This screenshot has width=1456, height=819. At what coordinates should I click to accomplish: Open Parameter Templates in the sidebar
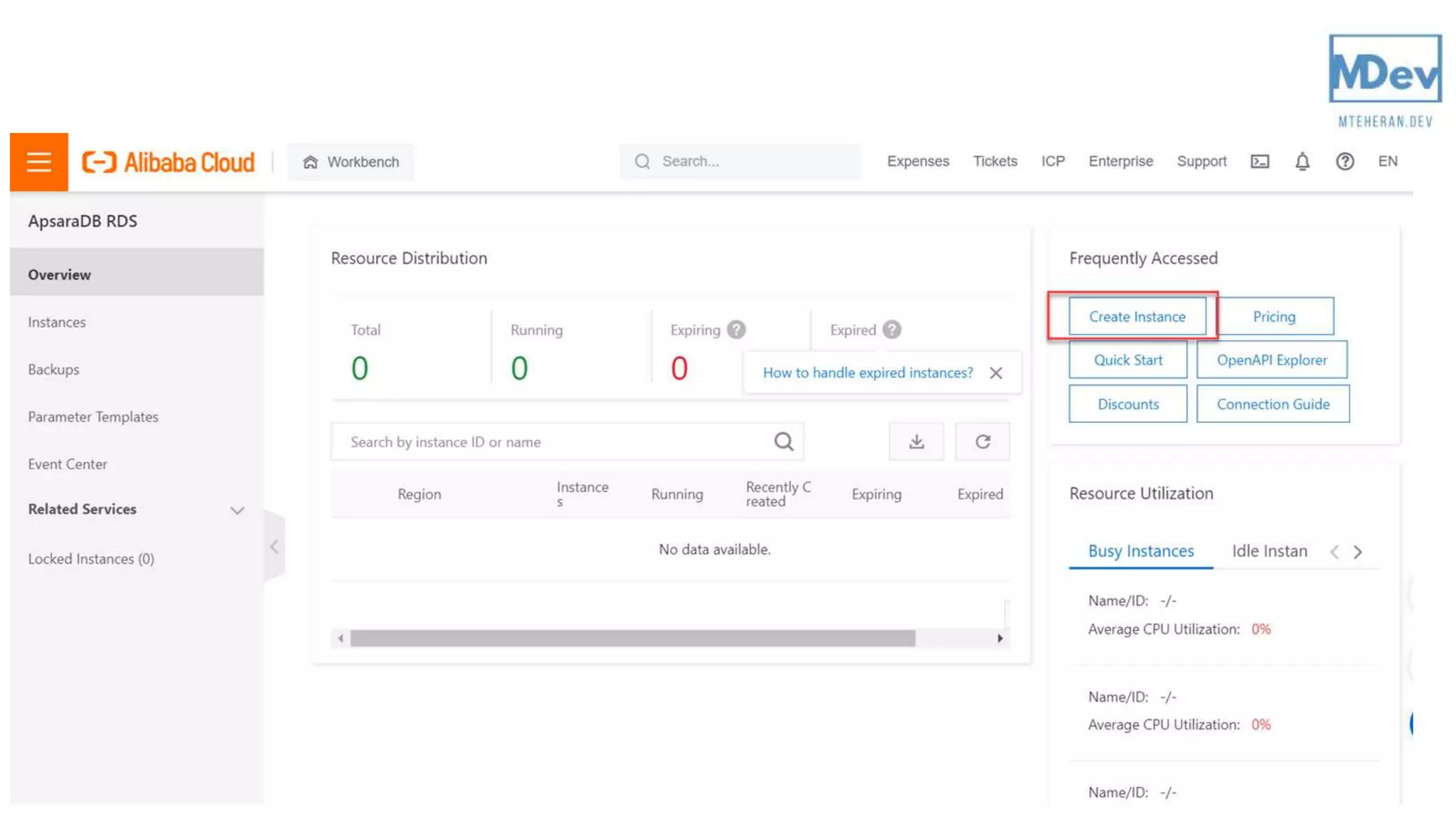tap(93, 417)
